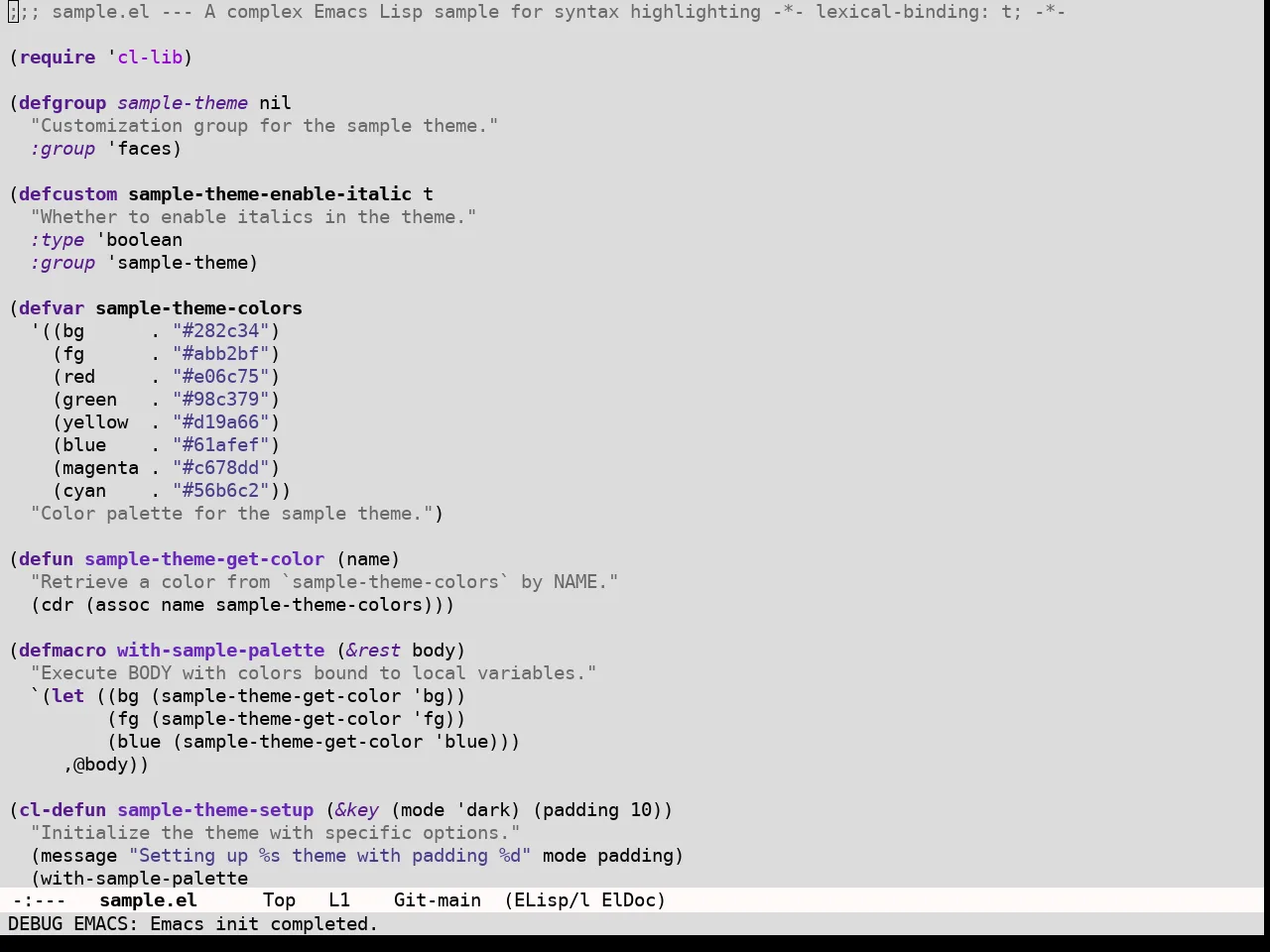Click the cl-defun keyword
The width and height of the screenshot is (1270, 952).
click(x=63, y=810)
